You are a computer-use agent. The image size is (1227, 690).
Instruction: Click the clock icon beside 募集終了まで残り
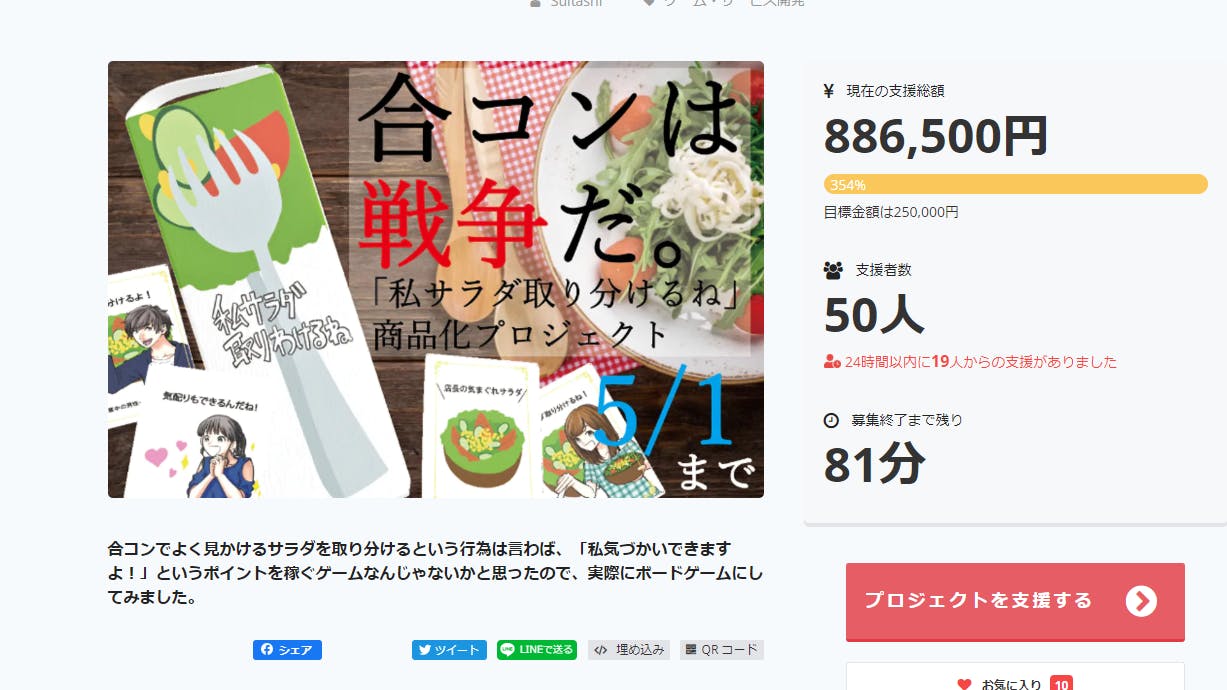[x=831, y=420]
